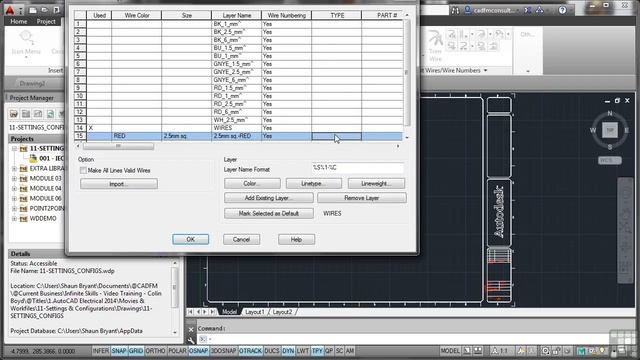Click the Add Existing Layer... button
Screen dimensions: 640x360
[269, 198]
